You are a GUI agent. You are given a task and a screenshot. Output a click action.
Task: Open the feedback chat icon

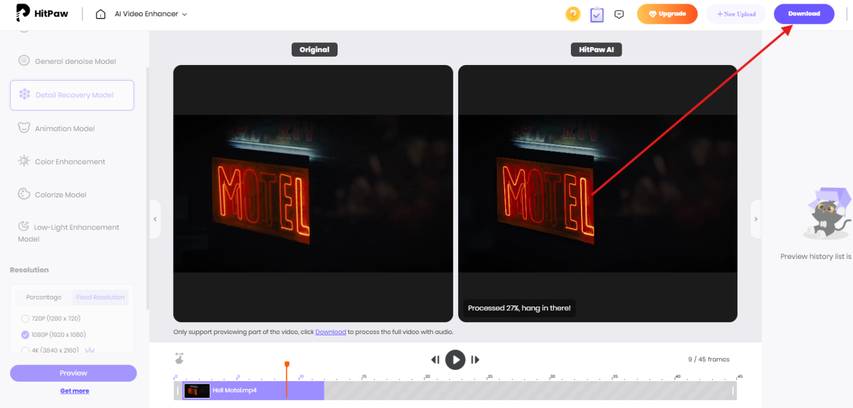[x=619, y=14]
